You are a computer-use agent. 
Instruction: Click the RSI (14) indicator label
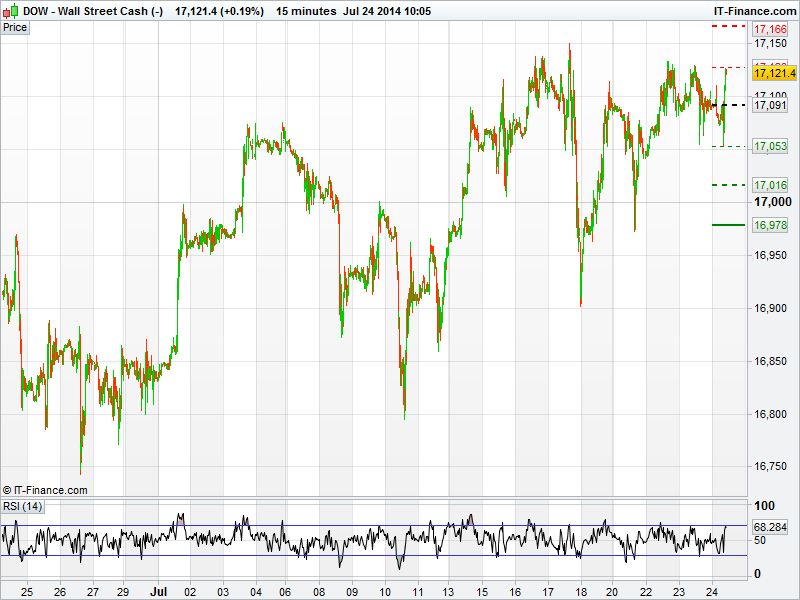pos(22,507)
